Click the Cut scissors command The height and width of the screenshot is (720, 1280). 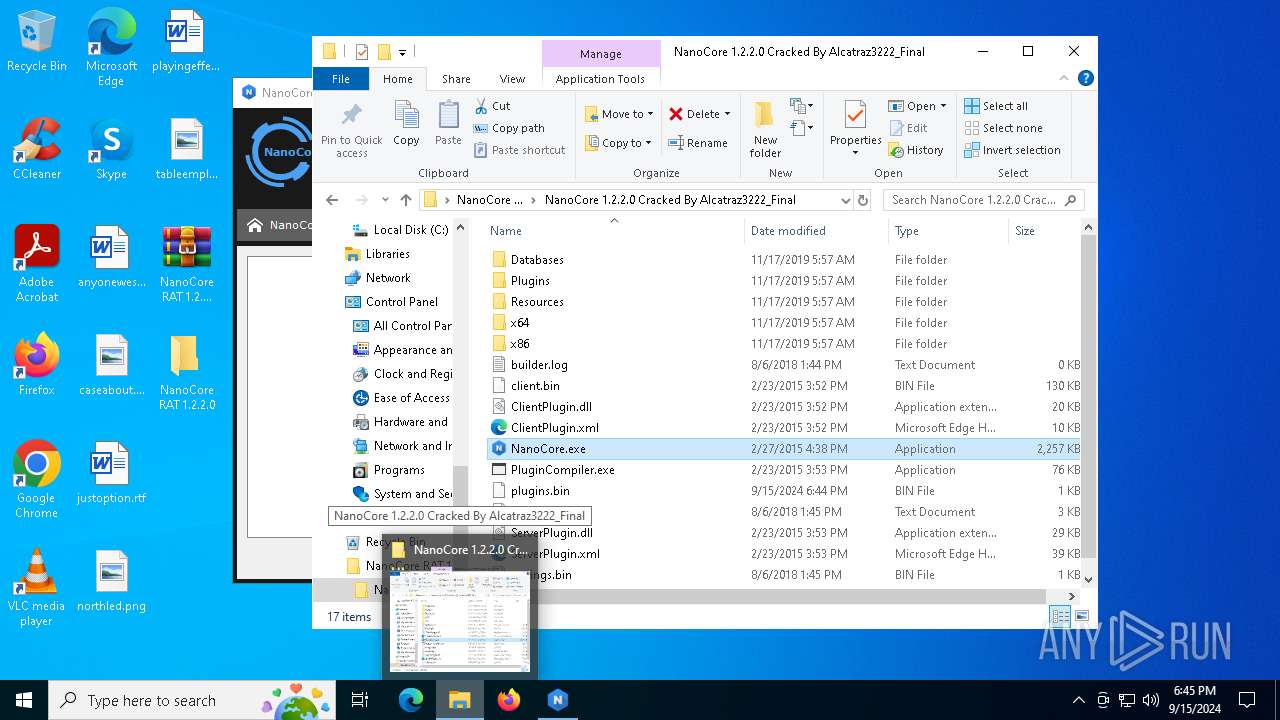(492, 106)
